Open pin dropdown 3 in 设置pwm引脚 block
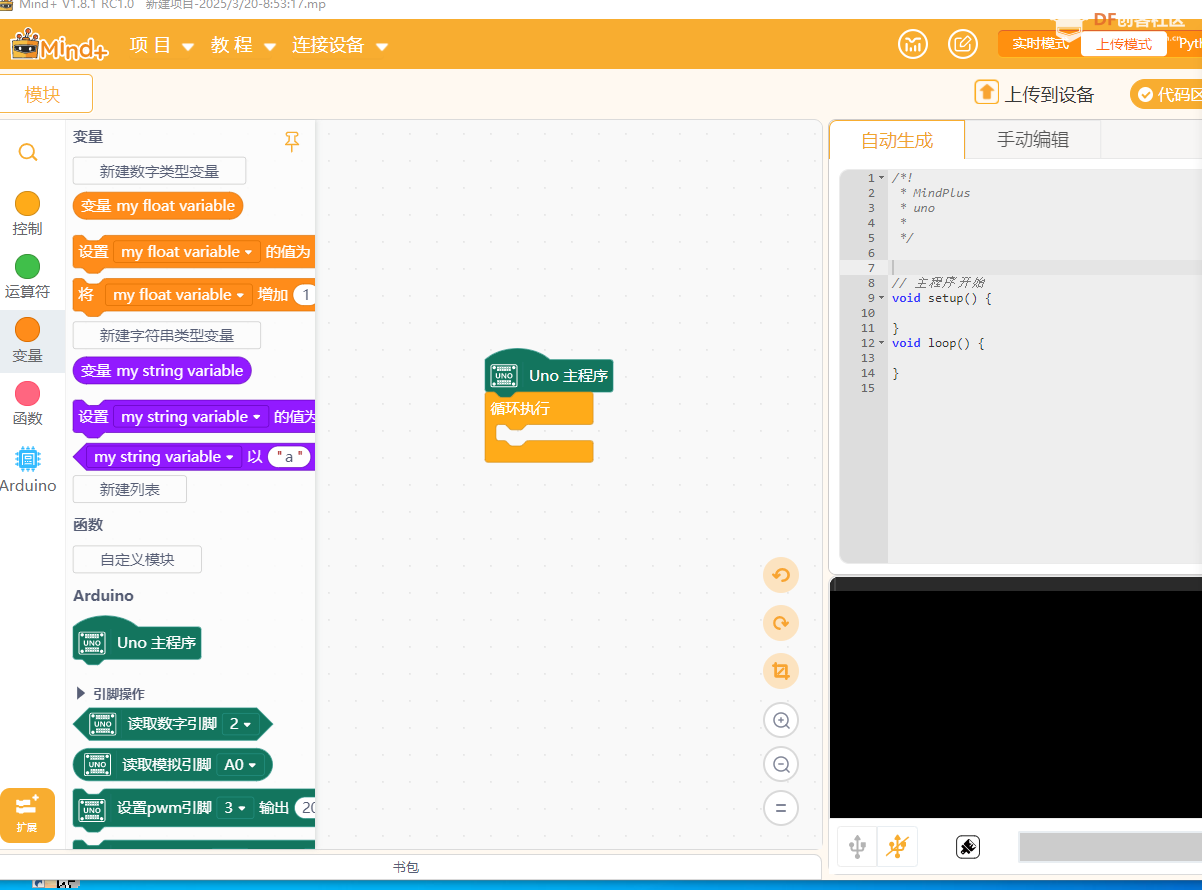1202x890 pixels. pos(235,808)
